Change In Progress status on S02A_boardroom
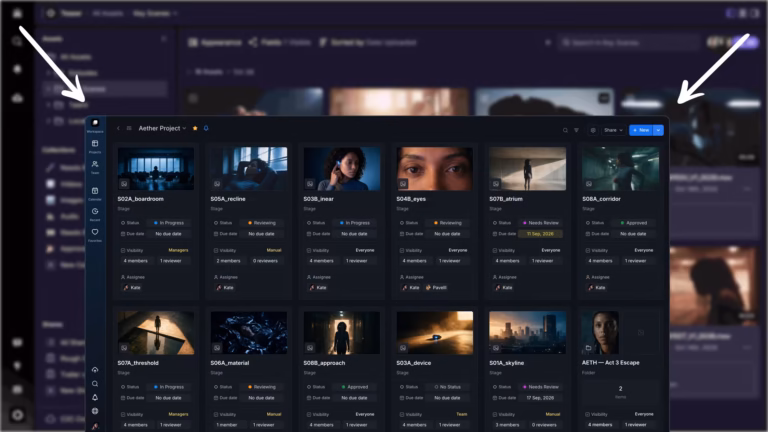 point(168,223)
